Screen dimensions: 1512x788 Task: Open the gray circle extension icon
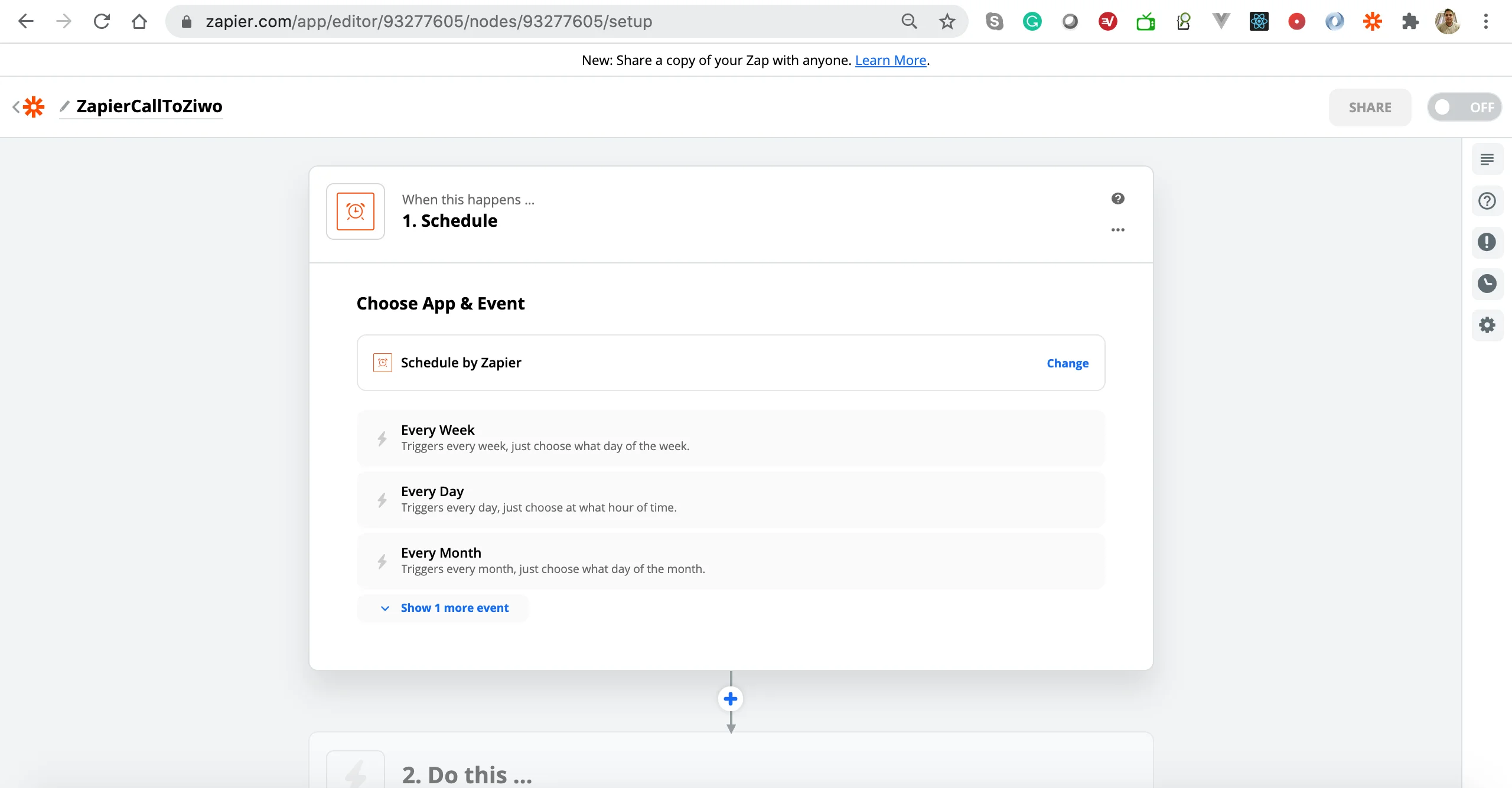pos(1070,21)
